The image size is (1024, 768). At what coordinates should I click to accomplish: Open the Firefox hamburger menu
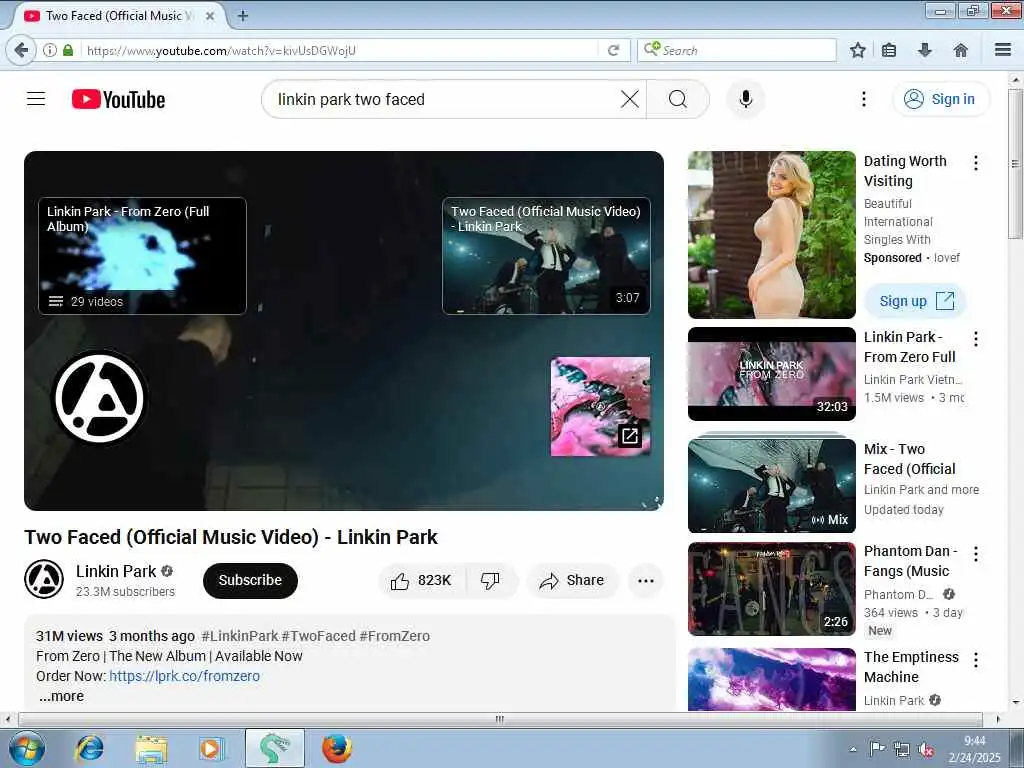coord(1003,50)
